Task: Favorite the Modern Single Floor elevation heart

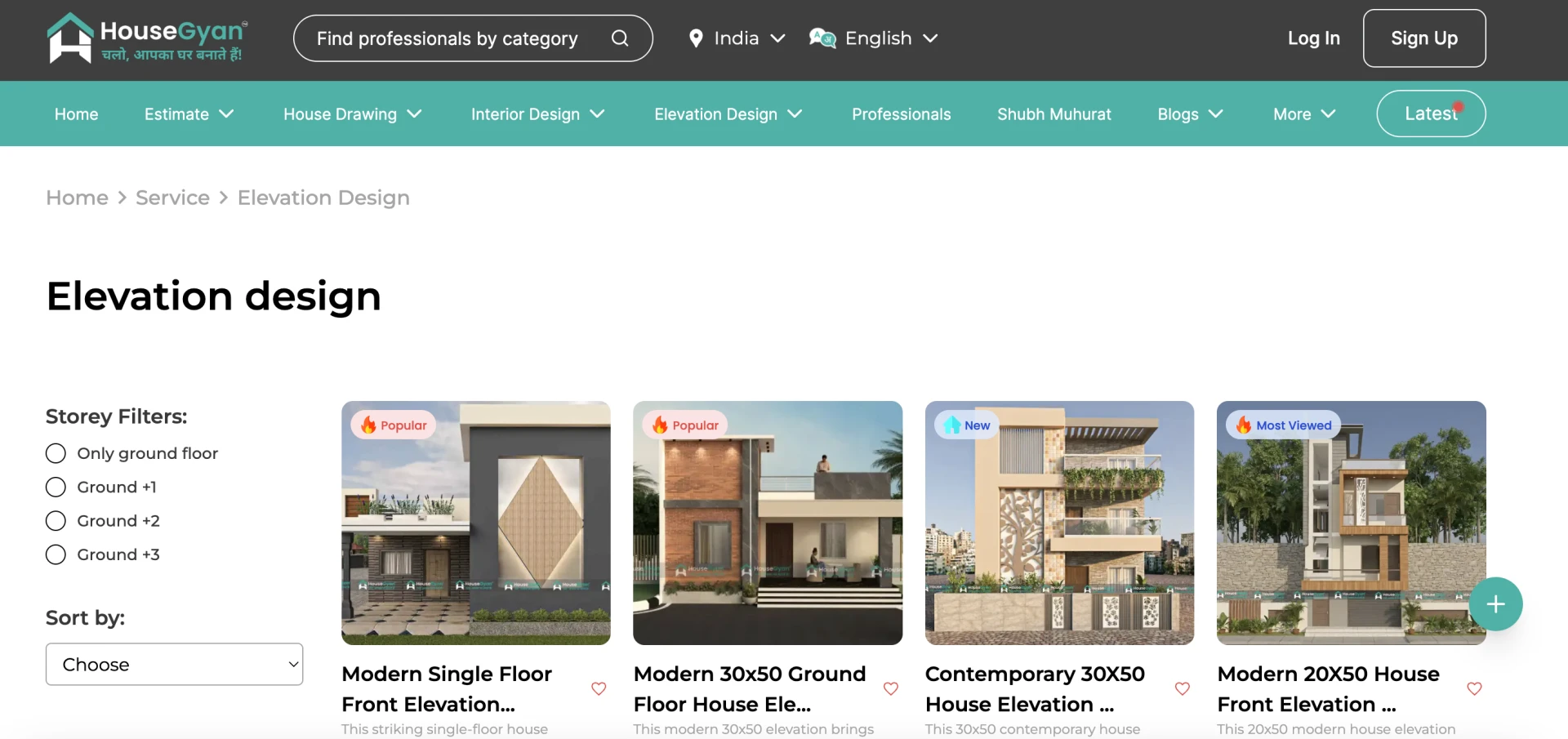Action: pos(599,688)
